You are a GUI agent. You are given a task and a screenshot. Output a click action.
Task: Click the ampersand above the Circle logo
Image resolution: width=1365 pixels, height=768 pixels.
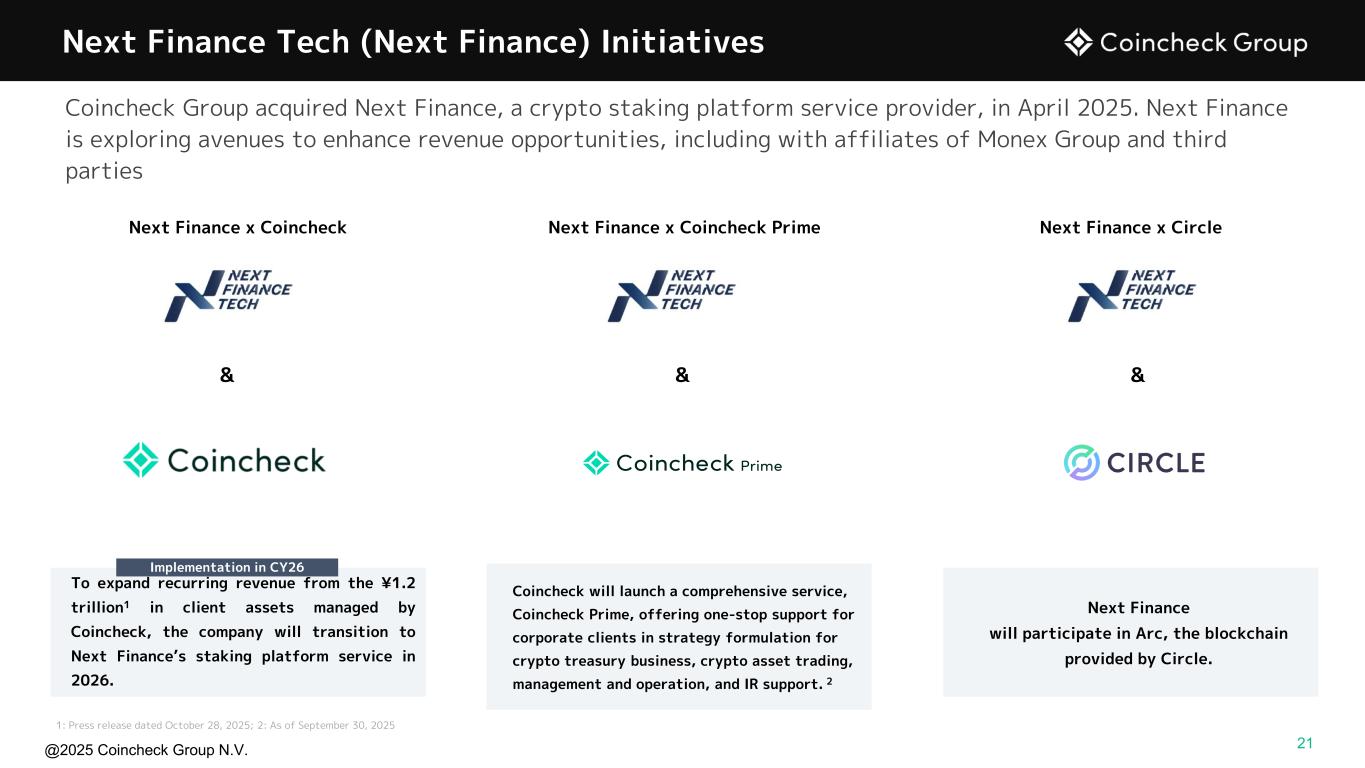[1137, 375]
